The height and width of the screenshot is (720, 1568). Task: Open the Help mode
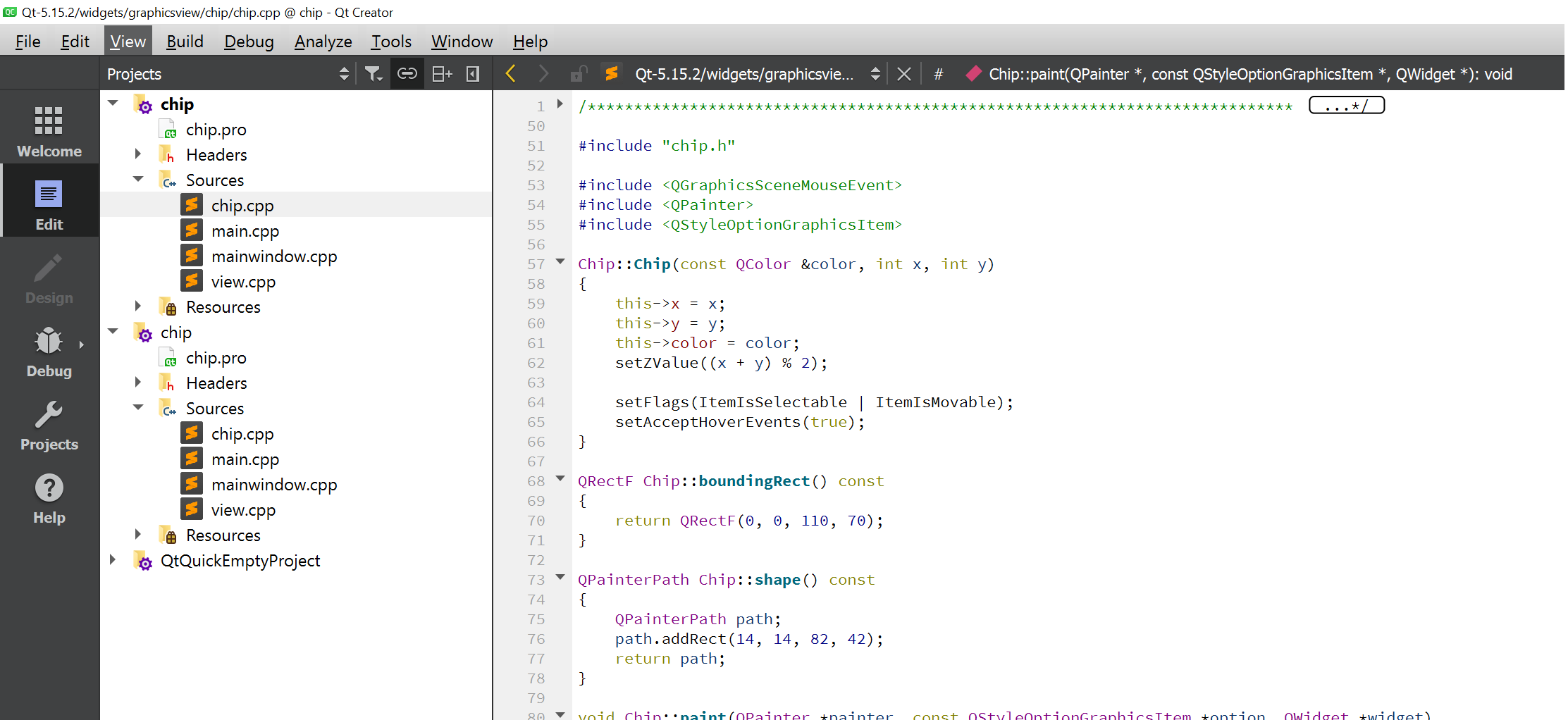[49, 498]
